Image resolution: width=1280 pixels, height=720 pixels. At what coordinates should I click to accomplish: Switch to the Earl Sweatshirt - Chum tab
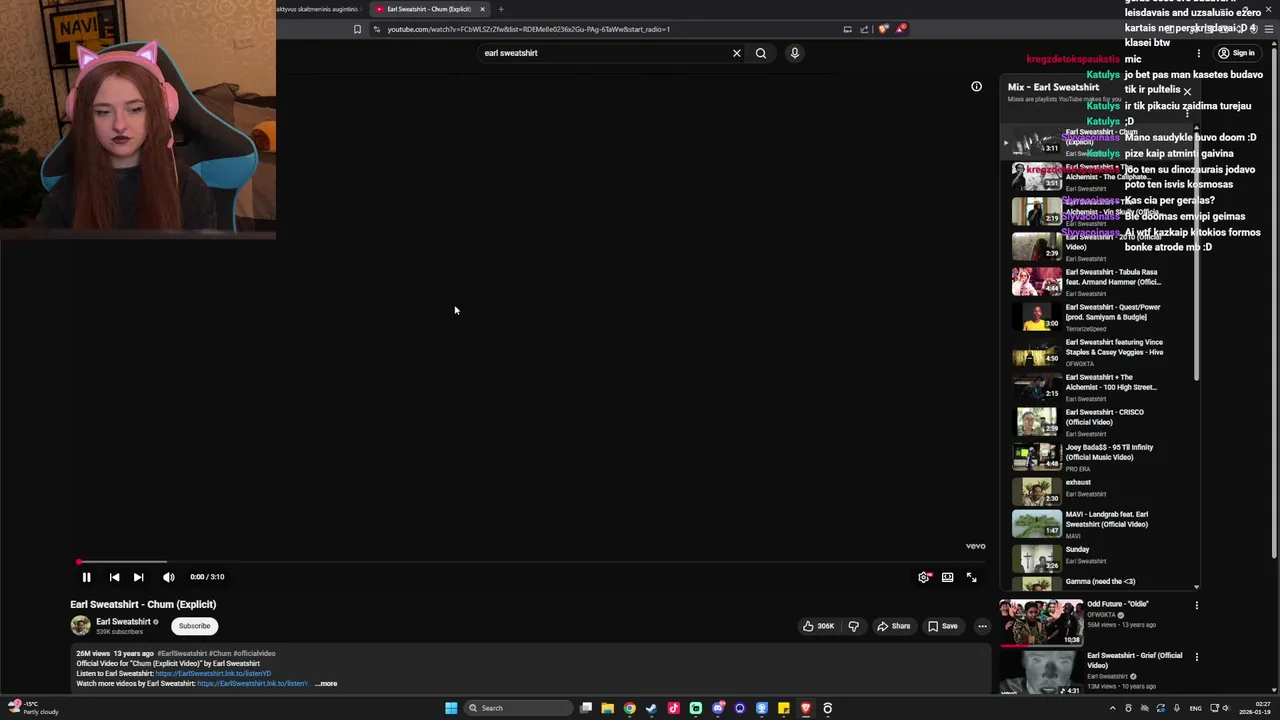click(x=428, y=9)
